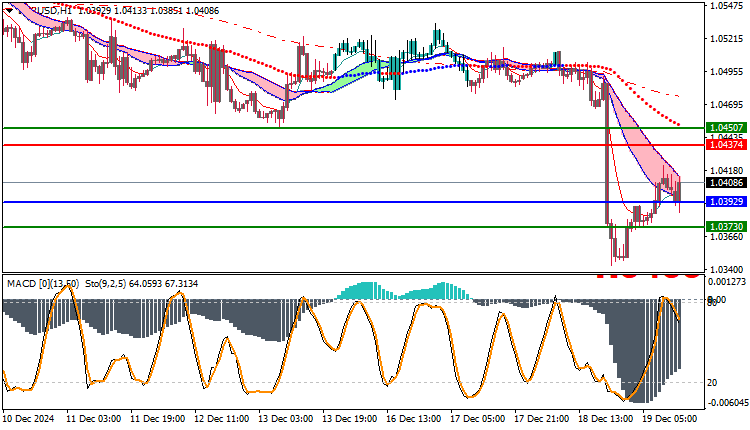Click the OHLC values in chart header
Image resolution: width=750 pixels, height=430 pixels.
pyautogui.click(x=148, y=11)
